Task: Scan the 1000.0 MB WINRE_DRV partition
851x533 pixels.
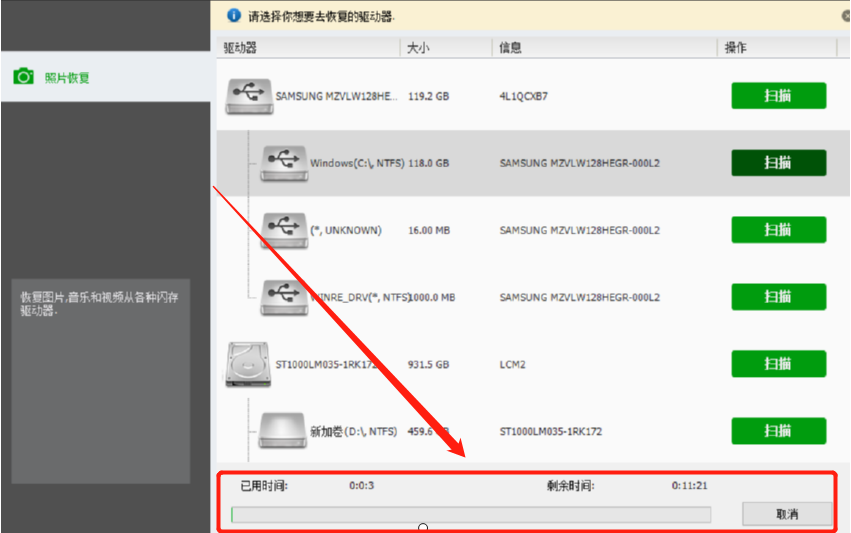Action: (x=778, y=297)
